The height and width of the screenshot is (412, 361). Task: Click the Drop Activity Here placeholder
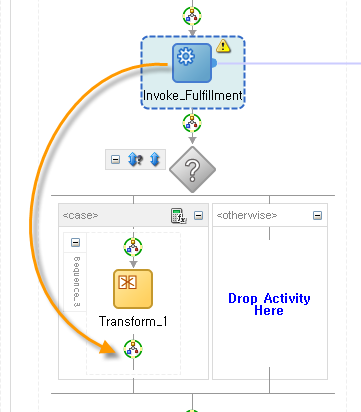pos(269,304)
